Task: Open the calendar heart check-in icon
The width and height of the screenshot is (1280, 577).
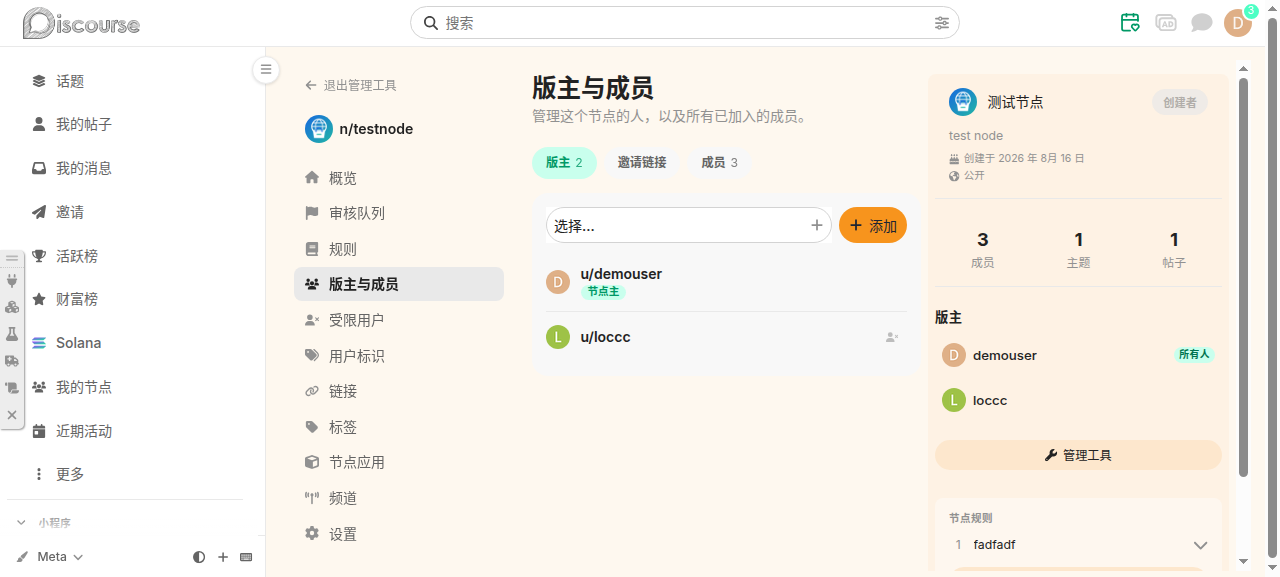Action: (1130, 22)
